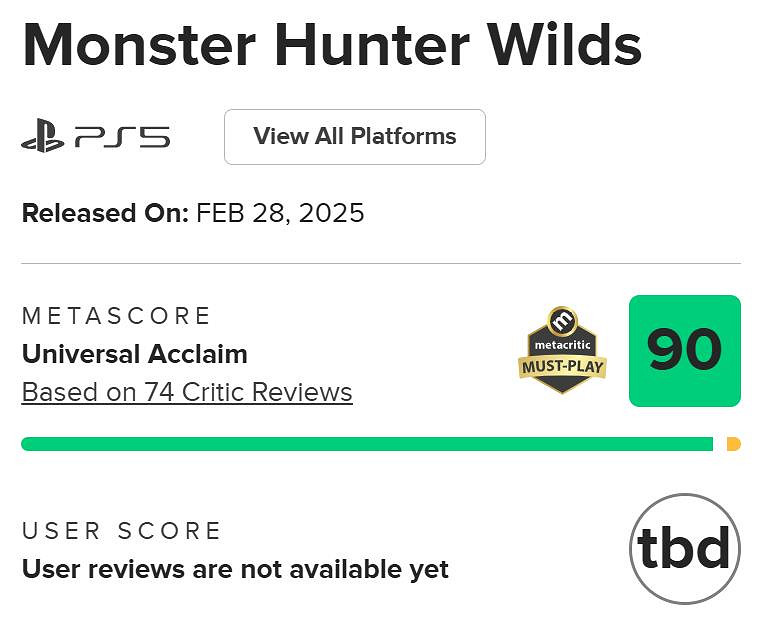The height and width of the screenshot is (621, 758).
Task: Click the Universal Acclaim text
Action: (x=134, y=354)
